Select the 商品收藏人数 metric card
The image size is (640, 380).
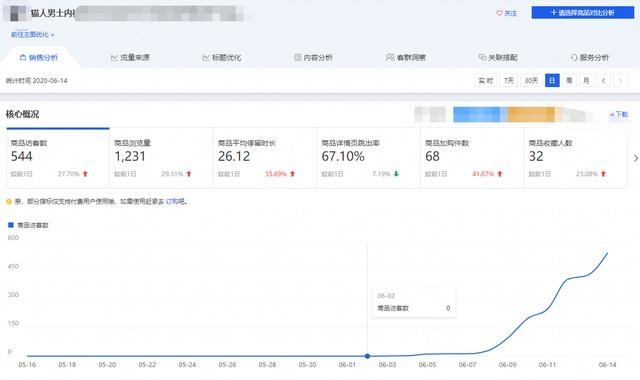[x=576, y=158]
